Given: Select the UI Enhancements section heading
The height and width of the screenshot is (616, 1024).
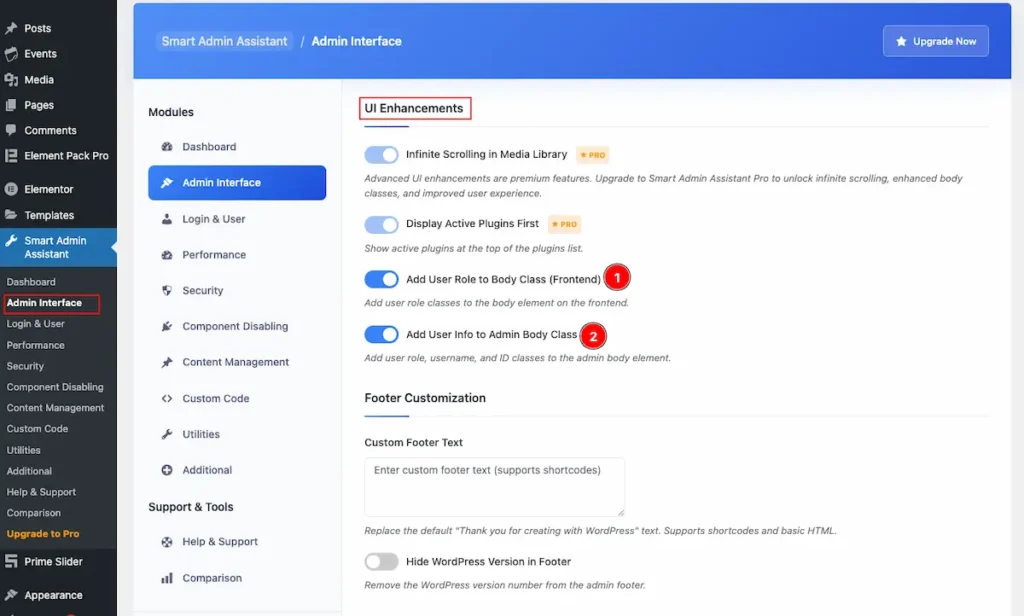Looking at the screenshot, I should click(414, 108).
